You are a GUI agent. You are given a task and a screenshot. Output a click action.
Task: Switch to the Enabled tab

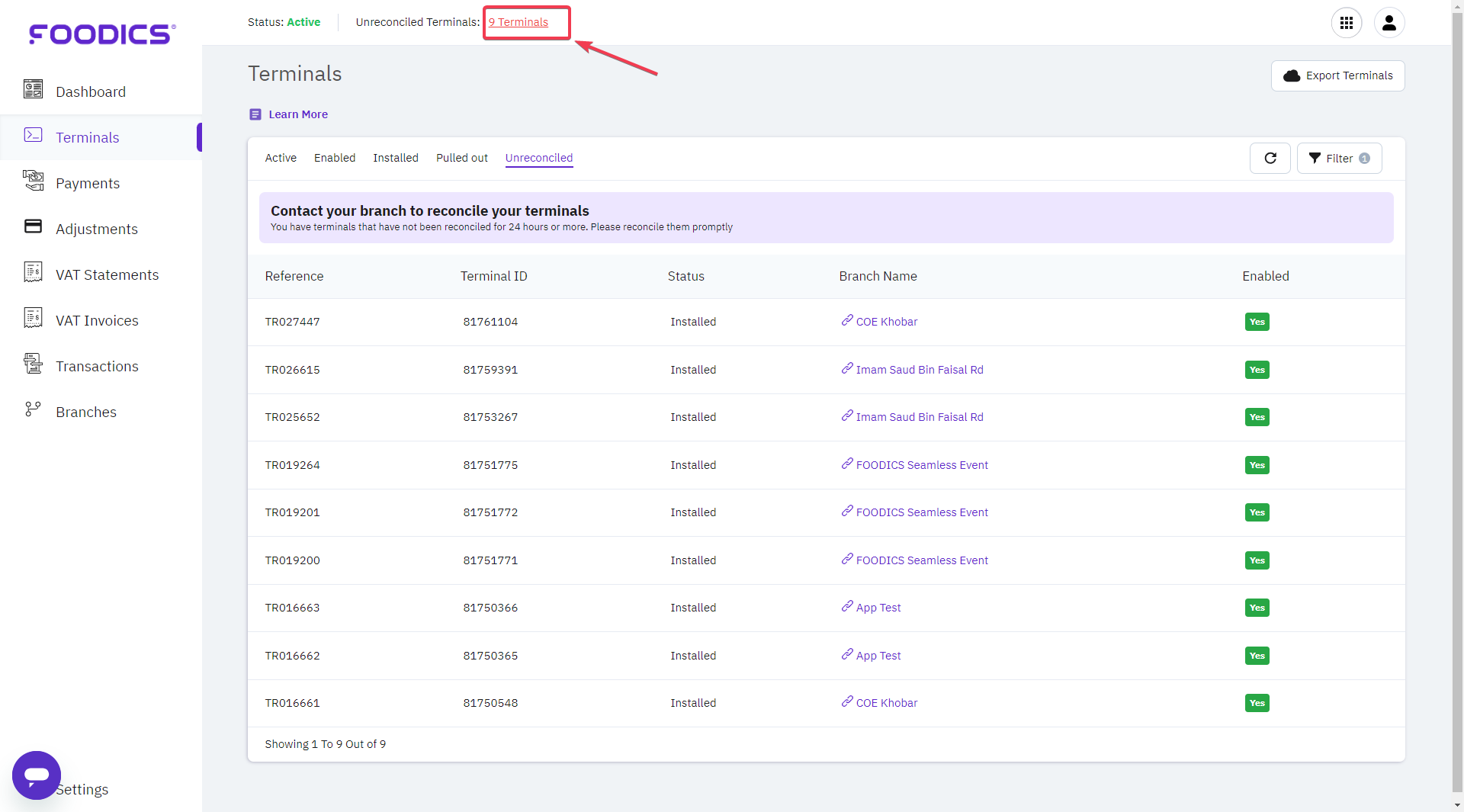pos(335,158)
